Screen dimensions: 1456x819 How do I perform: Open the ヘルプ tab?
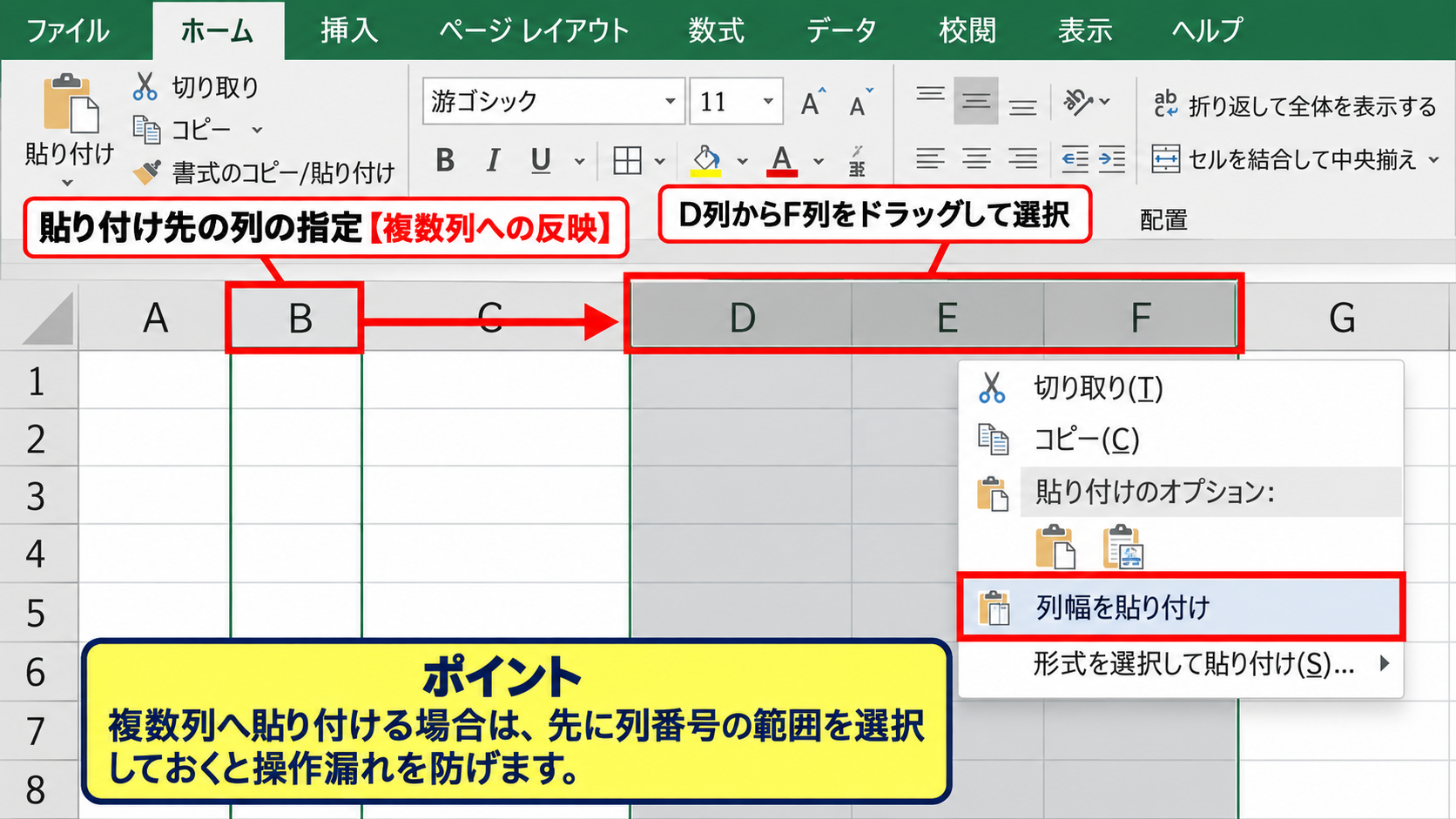click(x=1207, y=30)
